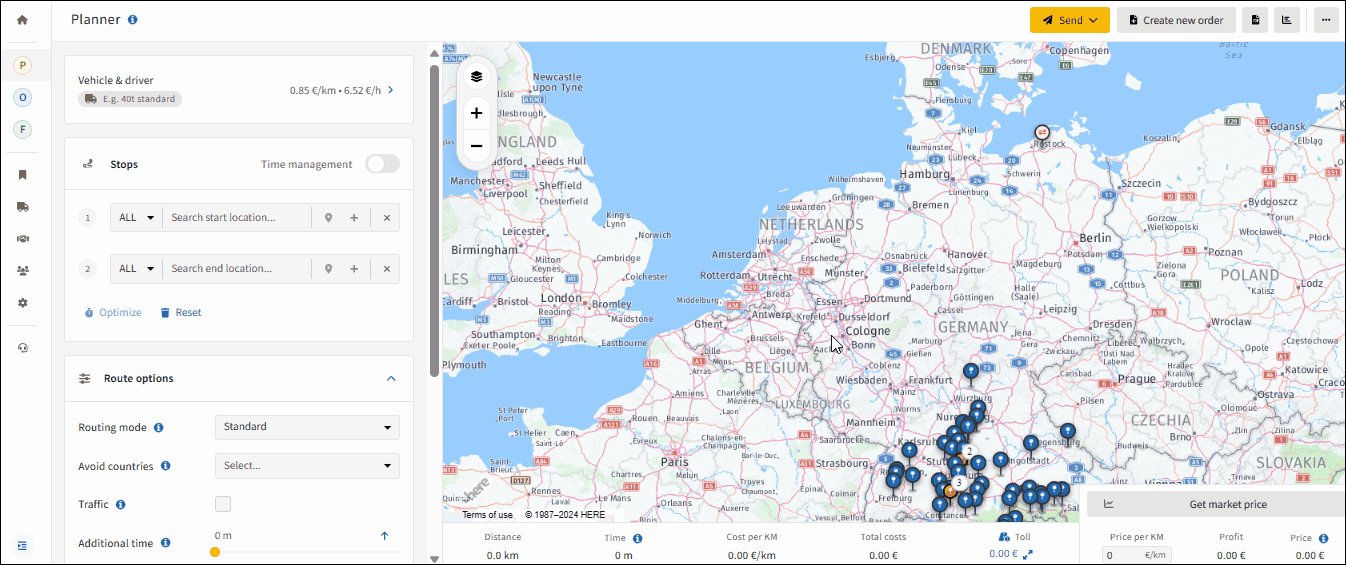Open the ALL dropdown for stop 2

click(x=137, y=269)
